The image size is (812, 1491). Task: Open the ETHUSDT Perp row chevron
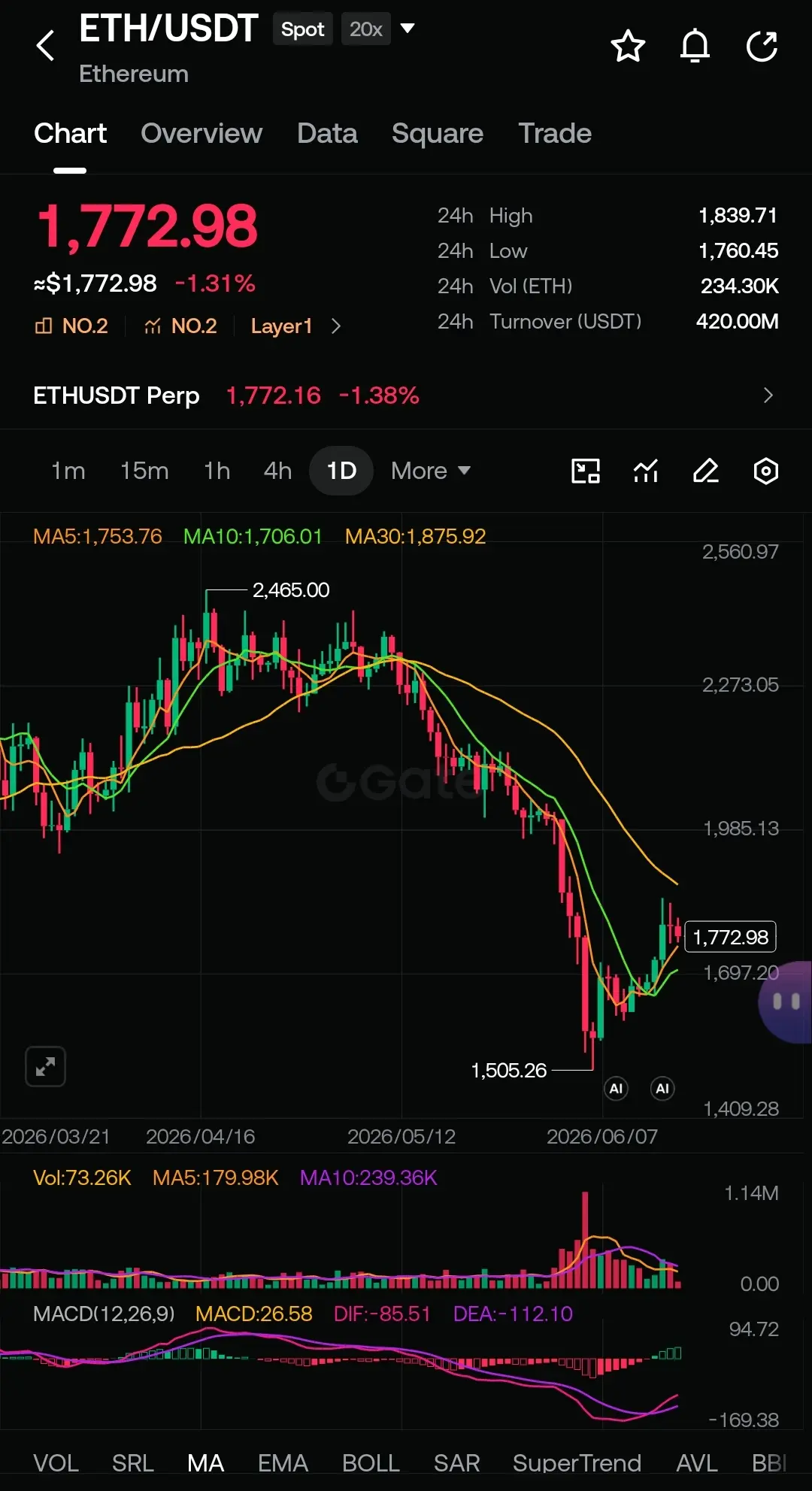(768, 395)
